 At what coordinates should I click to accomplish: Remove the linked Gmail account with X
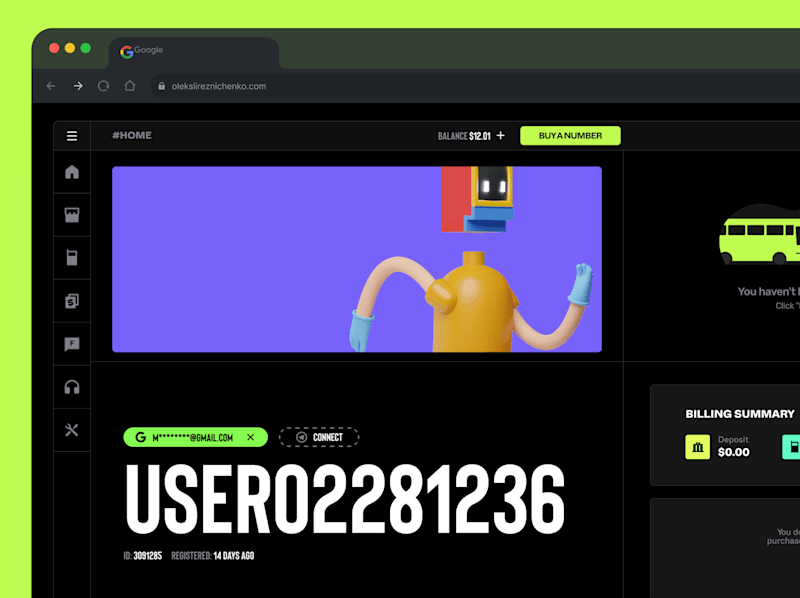point(251,437)
